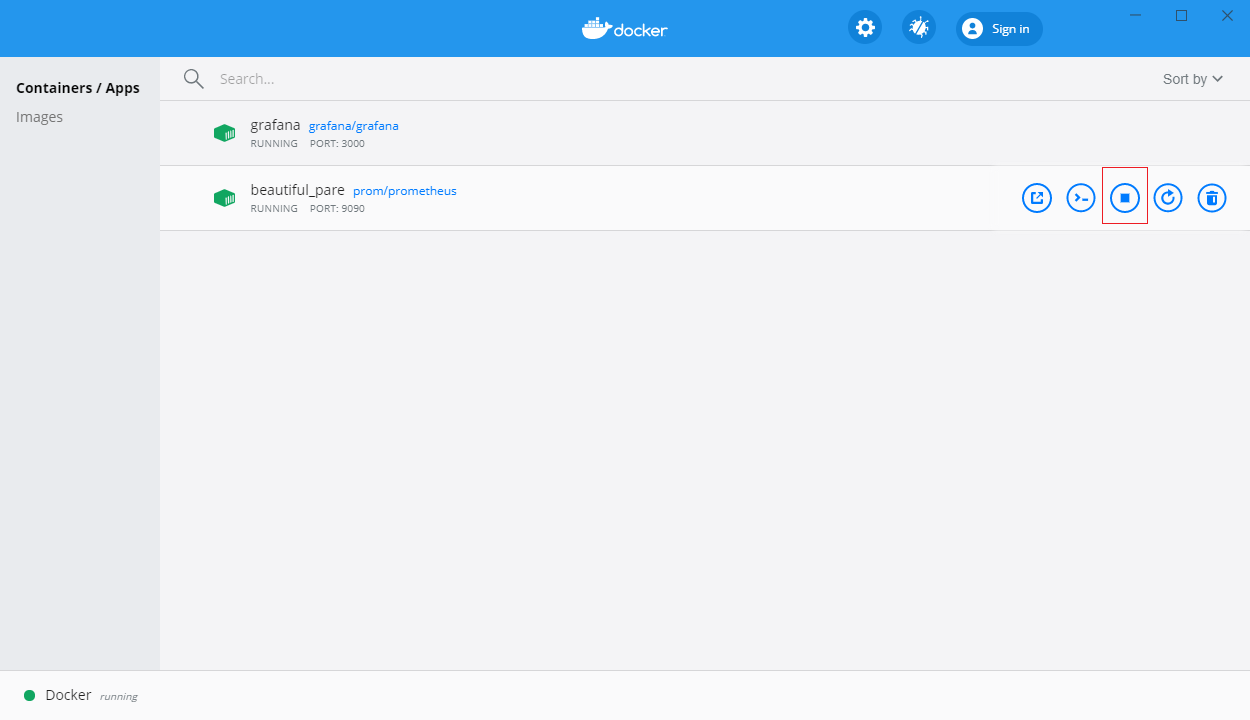
Task: Click the user avatar icon in Sign in
Action: tap(972, 29)
